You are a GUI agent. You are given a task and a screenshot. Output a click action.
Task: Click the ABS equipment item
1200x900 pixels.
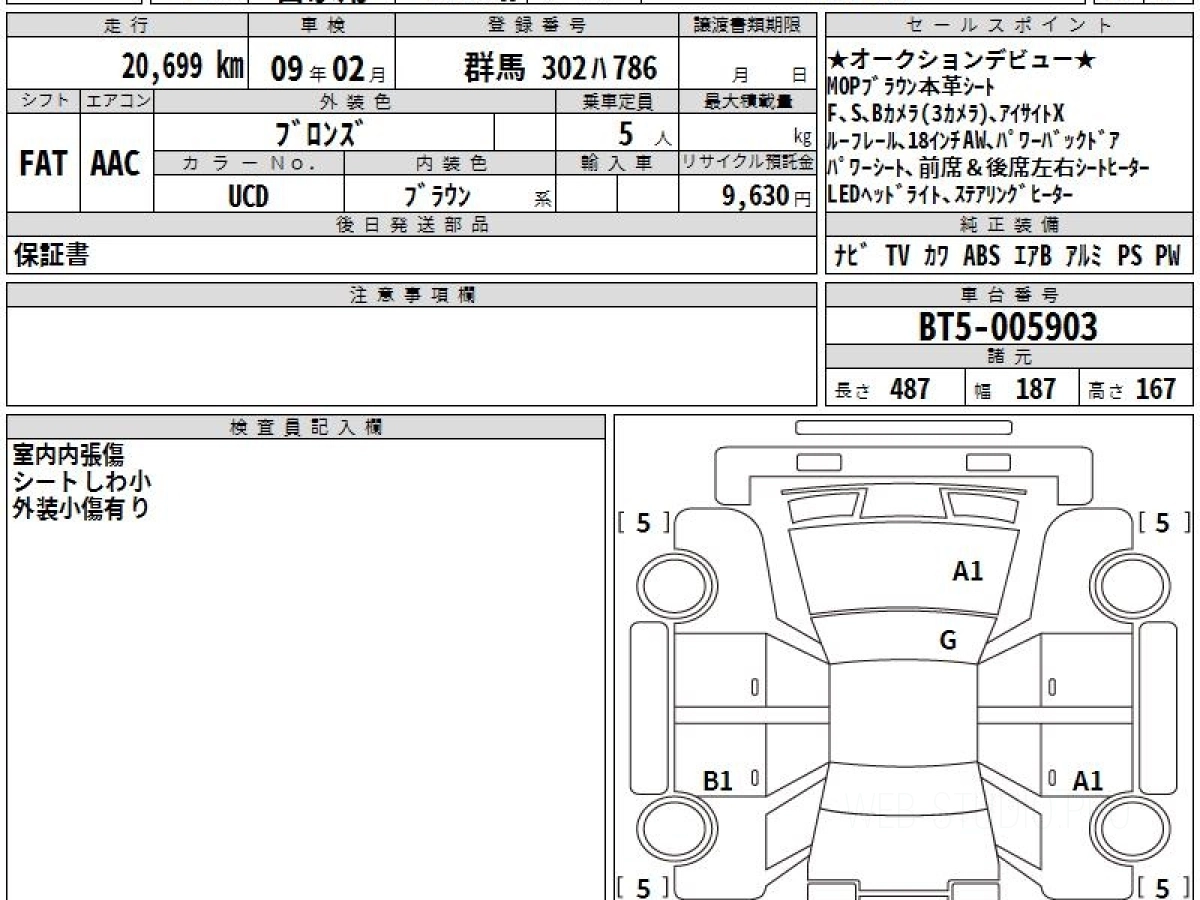pyautogui.click(x=981, y=256)
